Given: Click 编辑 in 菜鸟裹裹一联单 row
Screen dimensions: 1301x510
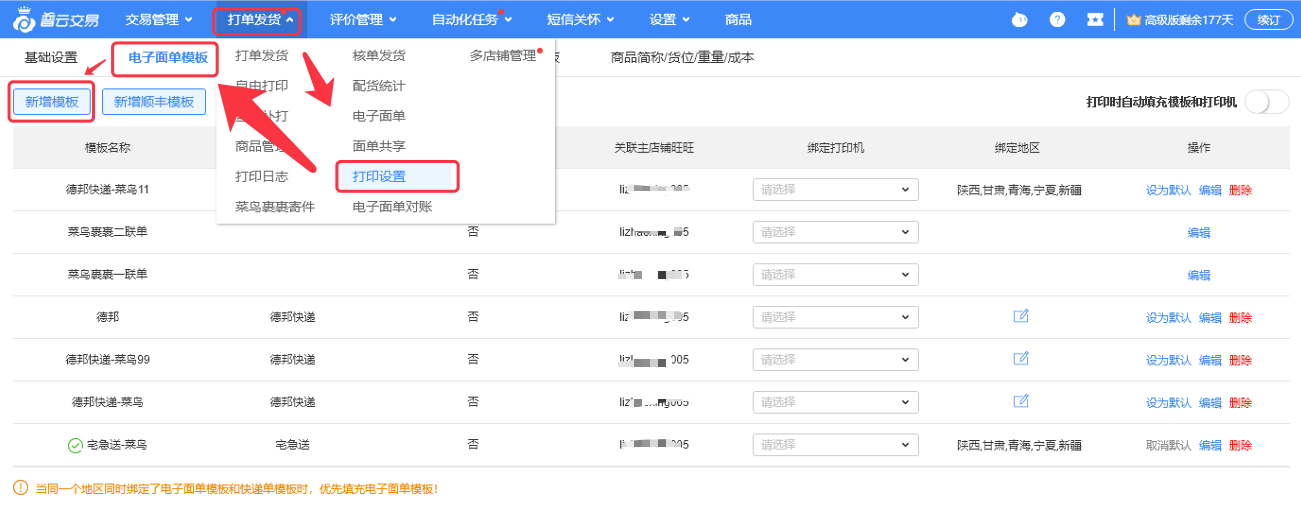Looking at the screenshot, I should click(1199, 275).
